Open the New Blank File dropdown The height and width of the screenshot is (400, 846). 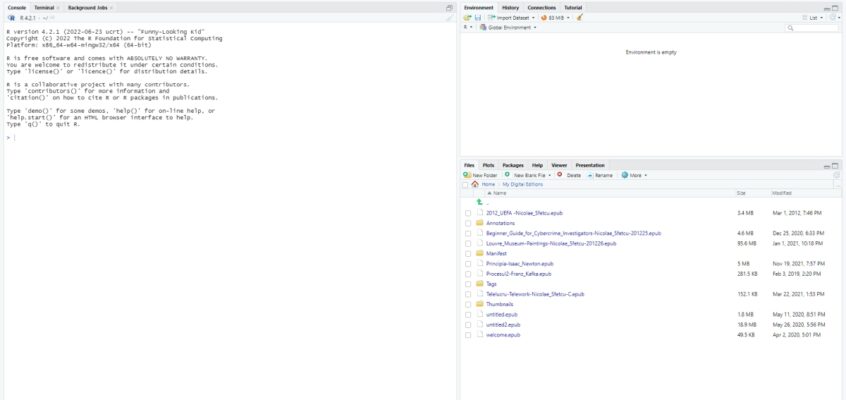(x=528, y=175)
